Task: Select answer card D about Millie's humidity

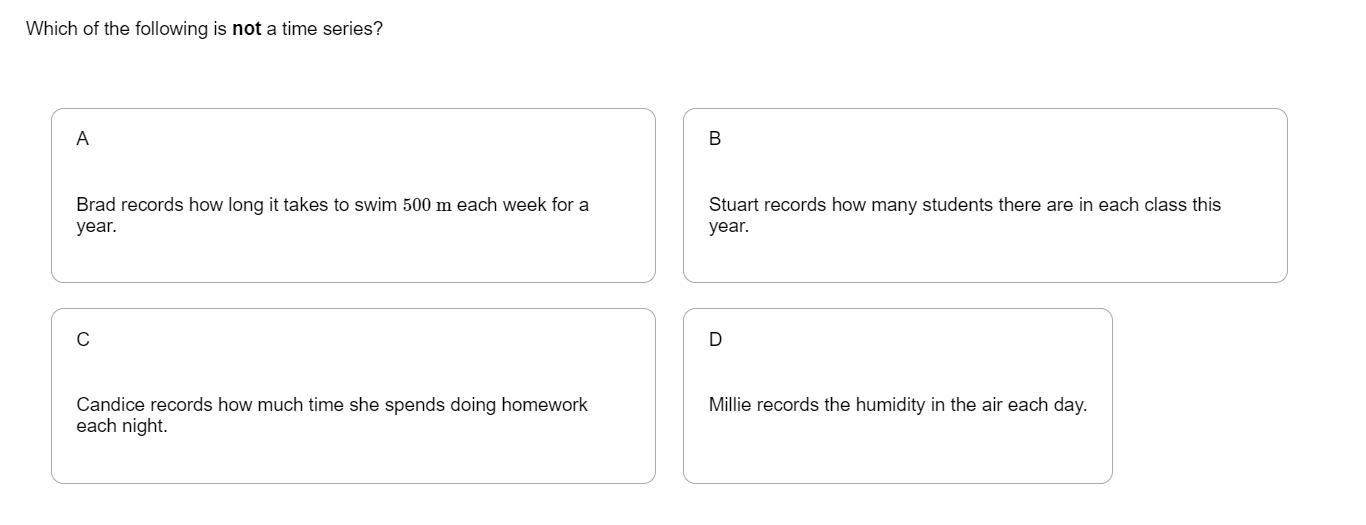Action: pyautogui.click(x=898, y=396)
